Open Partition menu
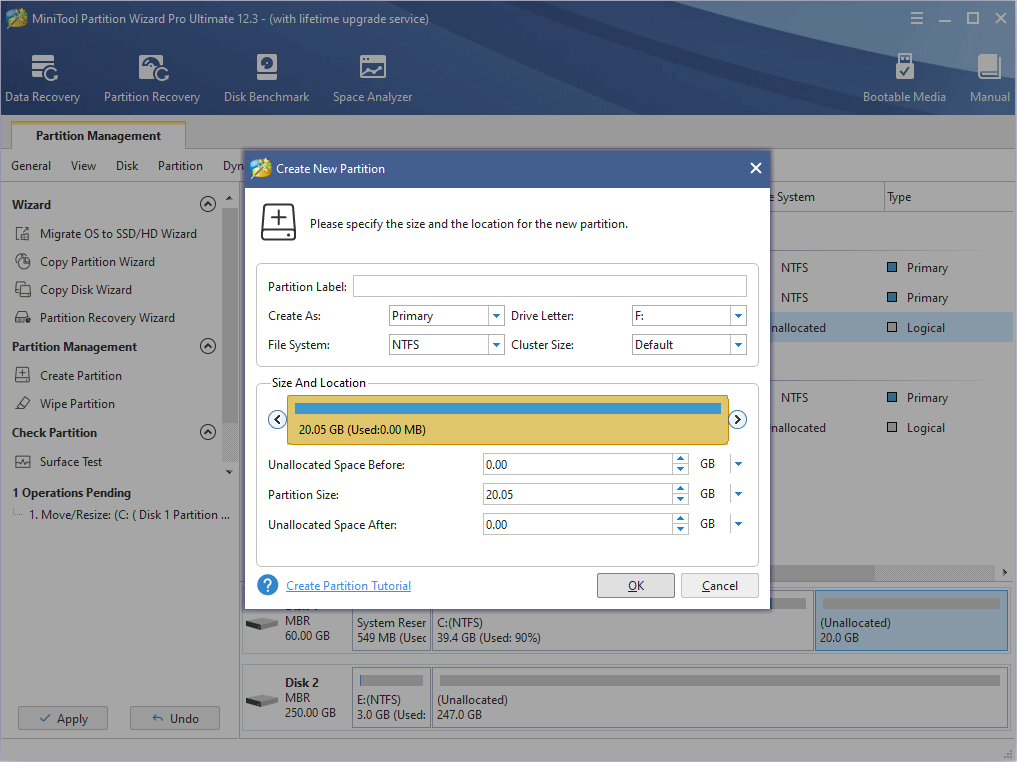Viewport: 1017px width, 762px height. point(180,166)
